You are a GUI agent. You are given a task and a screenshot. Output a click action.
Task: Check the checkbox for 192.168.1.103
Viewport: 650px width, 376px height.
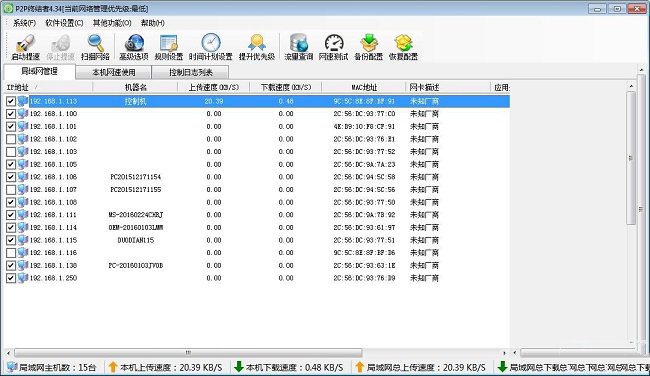coord(11,152)
